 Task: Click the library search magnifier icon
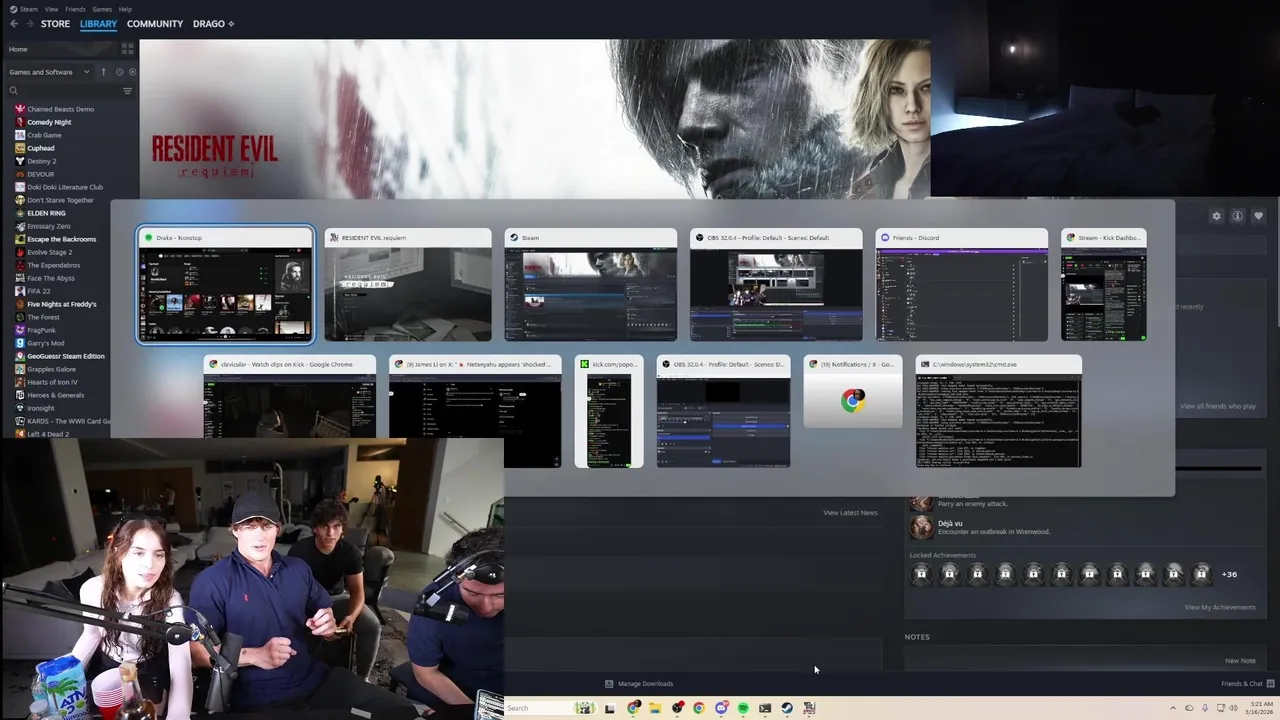tap(14, 91)
